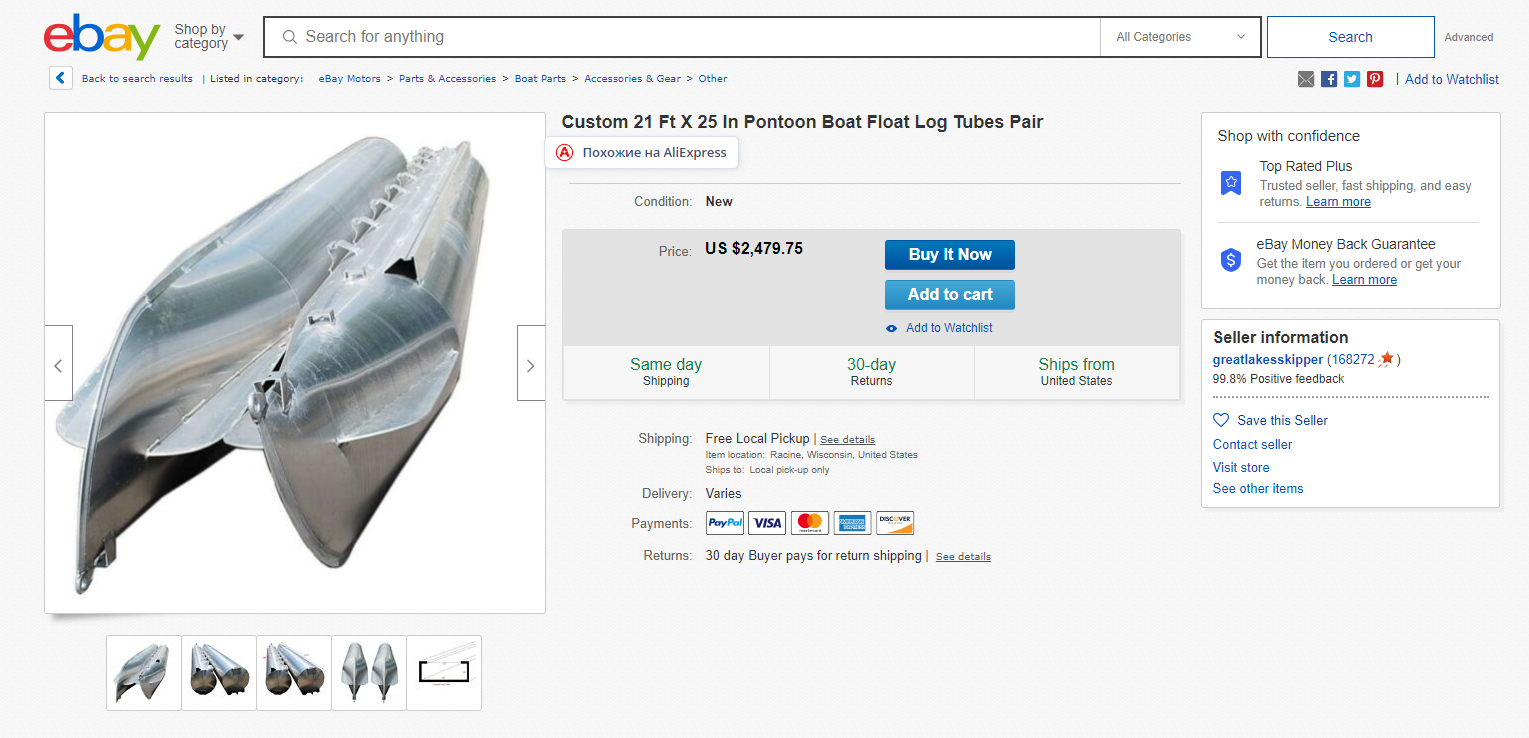Click the back arrow to search results
This screenshot has height=738, width=1529.
61,78
